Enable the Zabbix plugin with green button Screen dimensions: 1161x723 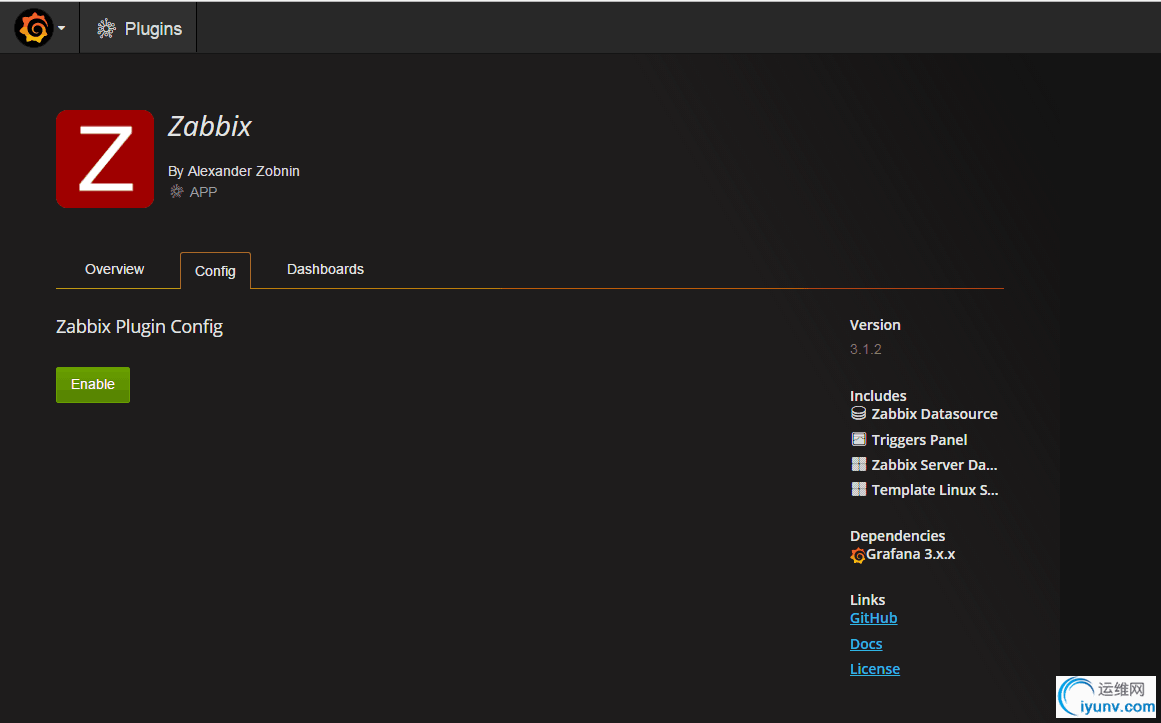coord(93,384)
